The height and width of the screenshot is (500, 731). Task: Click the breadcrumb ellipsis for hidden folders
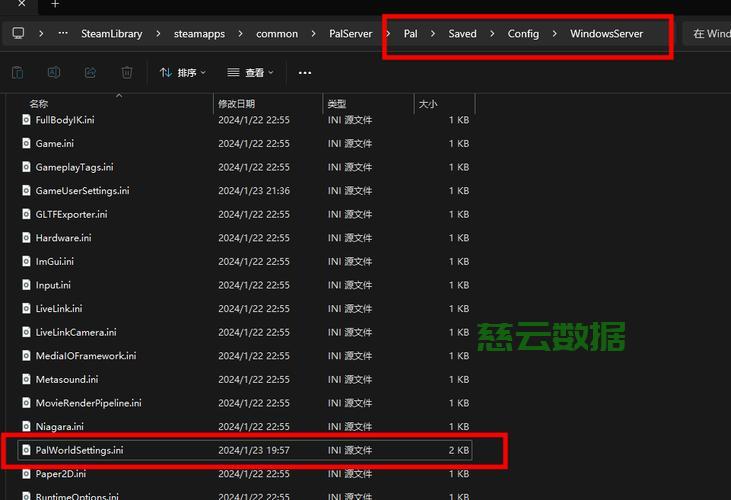[x=64, y=33]
